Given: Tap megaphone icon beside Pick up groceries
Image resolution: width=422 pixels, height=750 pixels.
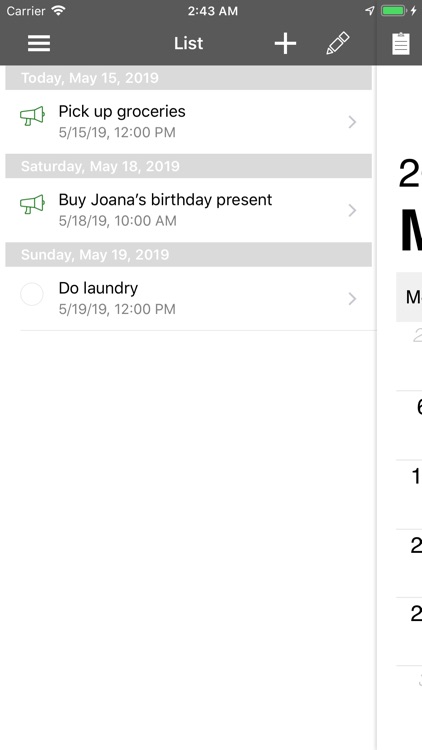Looking at the screenshot, I should point(33,116).
